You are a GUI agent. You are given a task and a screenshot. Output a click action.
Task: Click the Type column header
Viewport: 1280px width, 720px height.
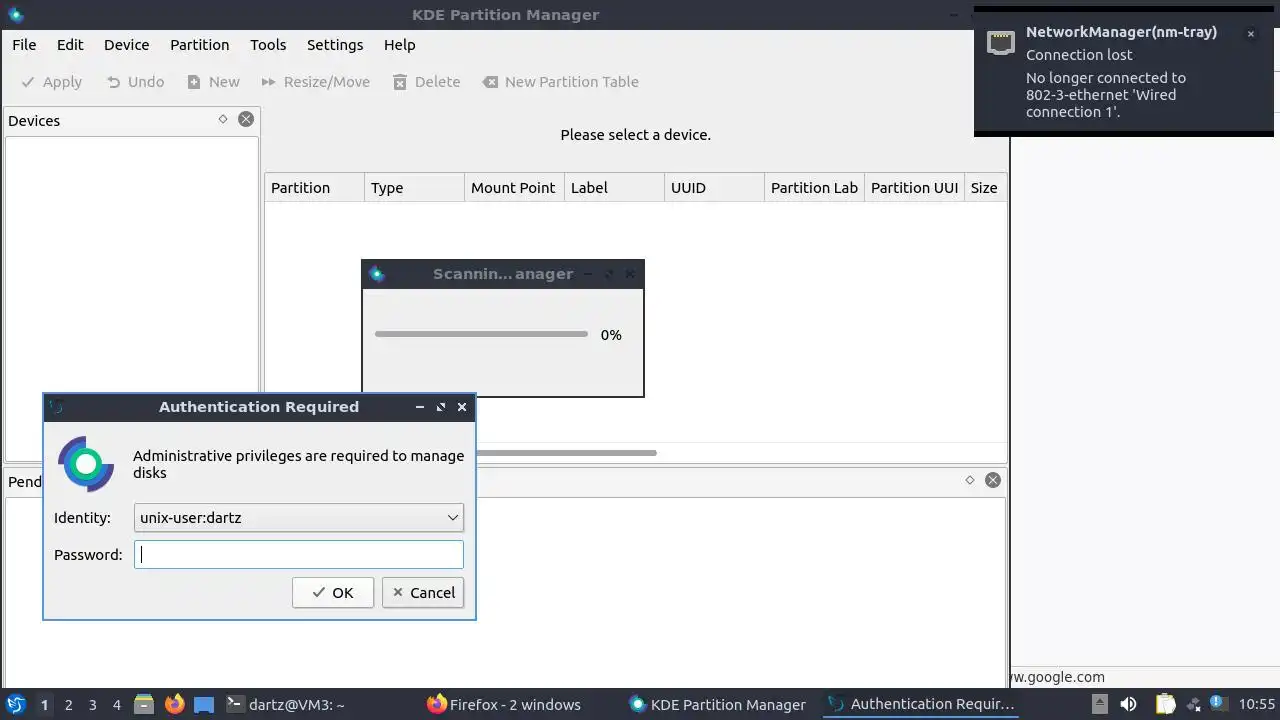415,188
